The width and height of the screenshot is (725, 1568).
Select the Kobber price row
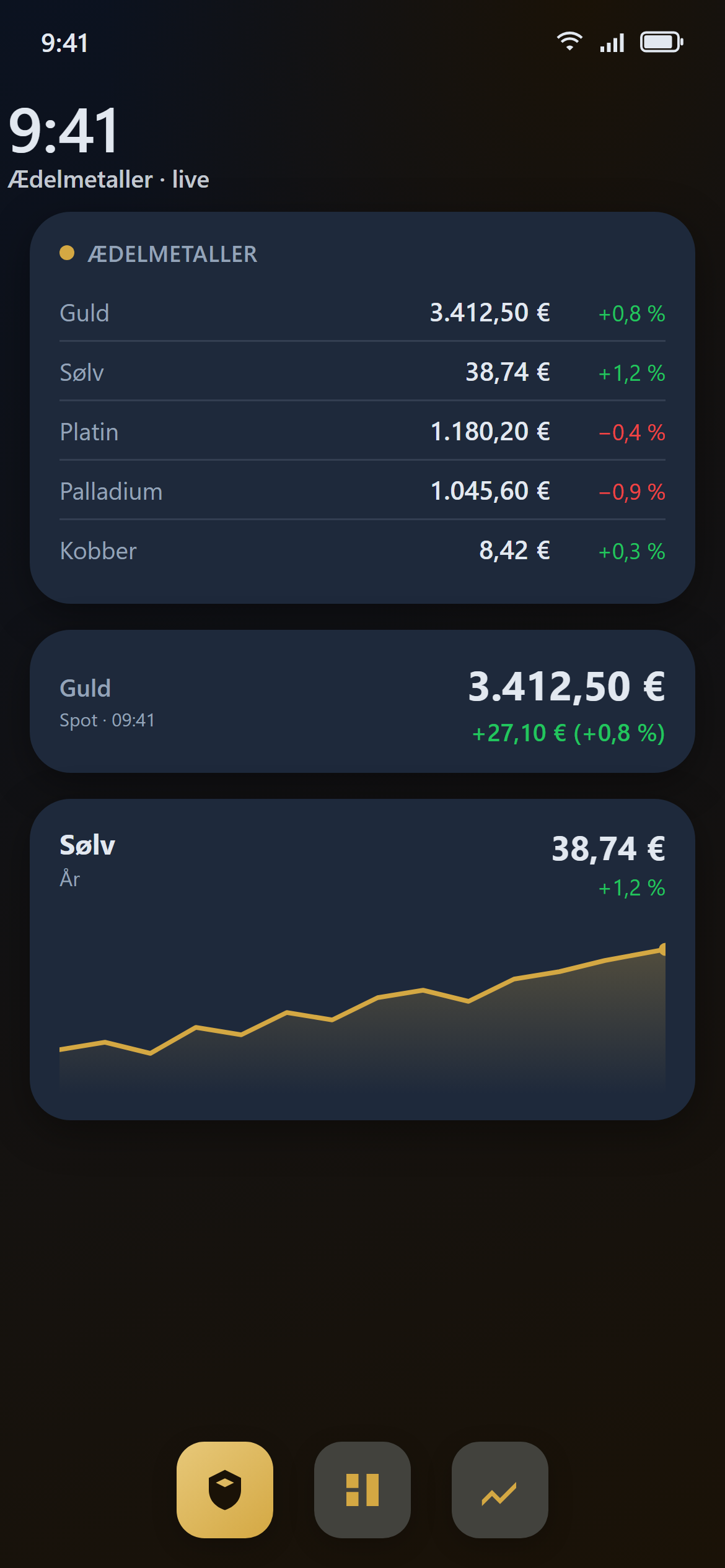click(x=362, y=551)
